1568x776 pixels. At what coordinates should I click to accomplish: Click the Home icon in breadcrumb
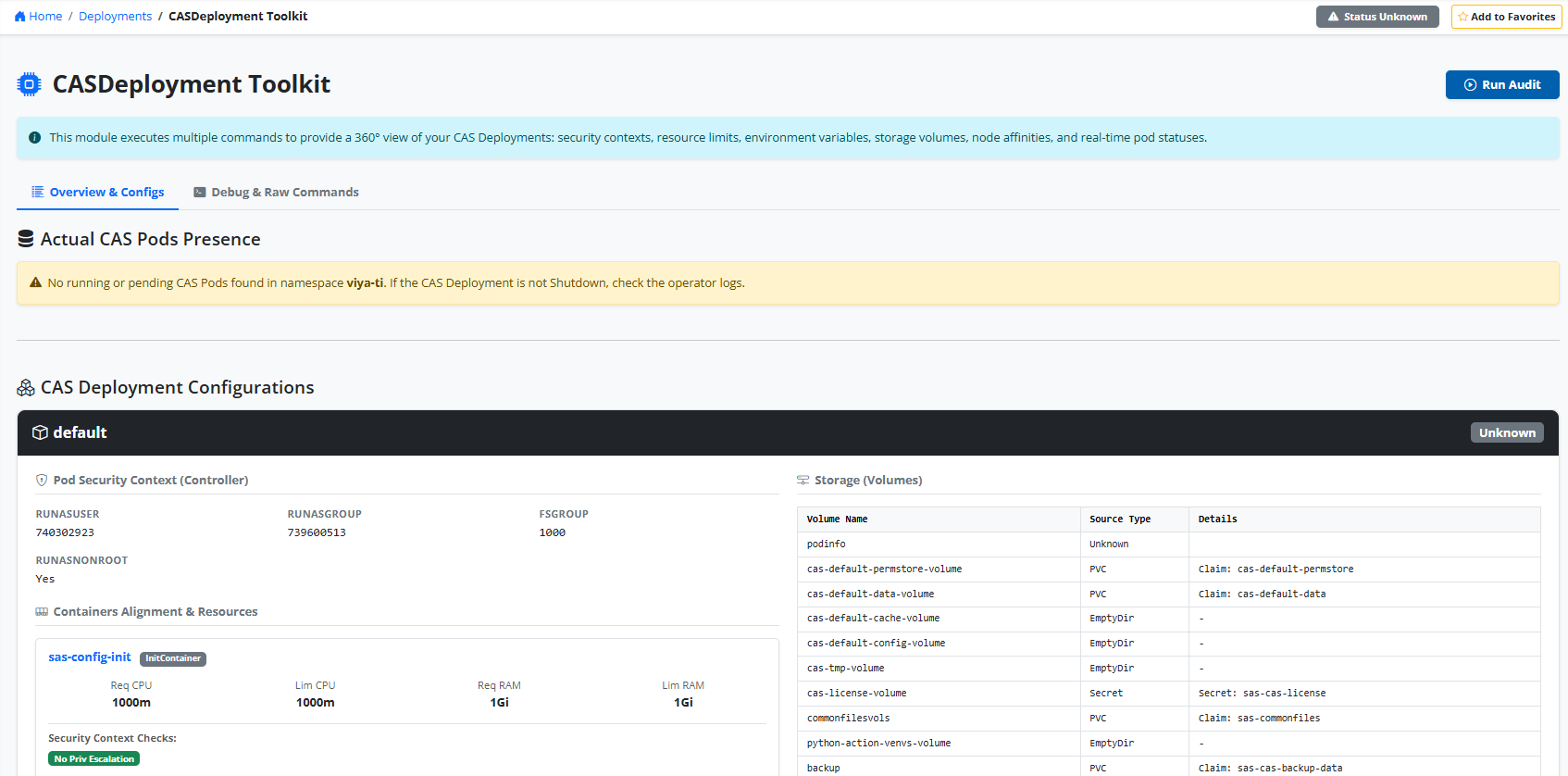20,17
